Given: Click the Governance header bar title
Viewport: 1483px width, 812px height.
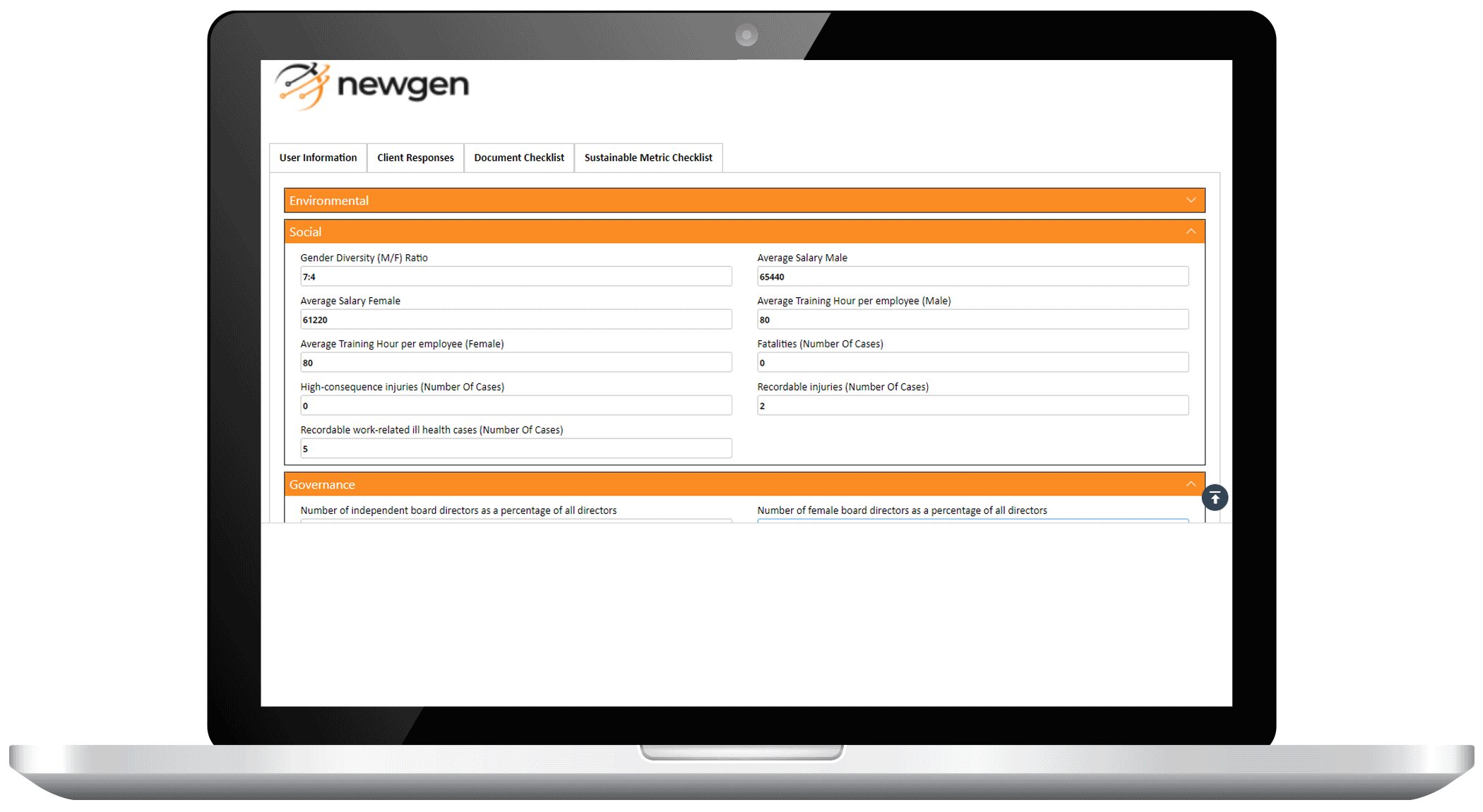Looking at the screenshot, I should (x=322, y=484).
